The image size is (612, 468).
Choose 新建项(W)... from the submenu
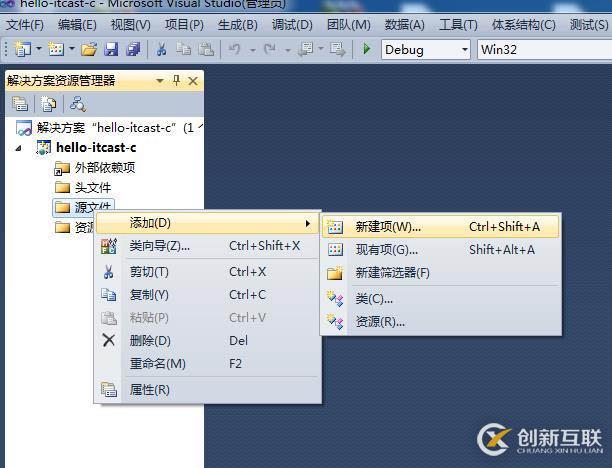coord(441,227)
